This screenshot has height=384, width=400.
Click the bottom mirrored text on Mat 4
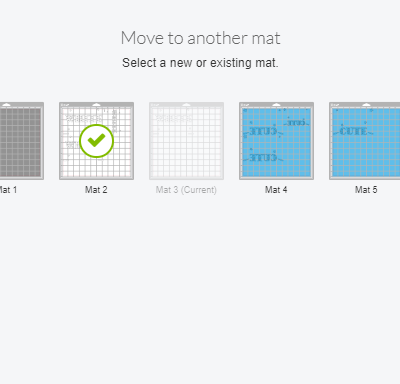click(x=263, y=158)
